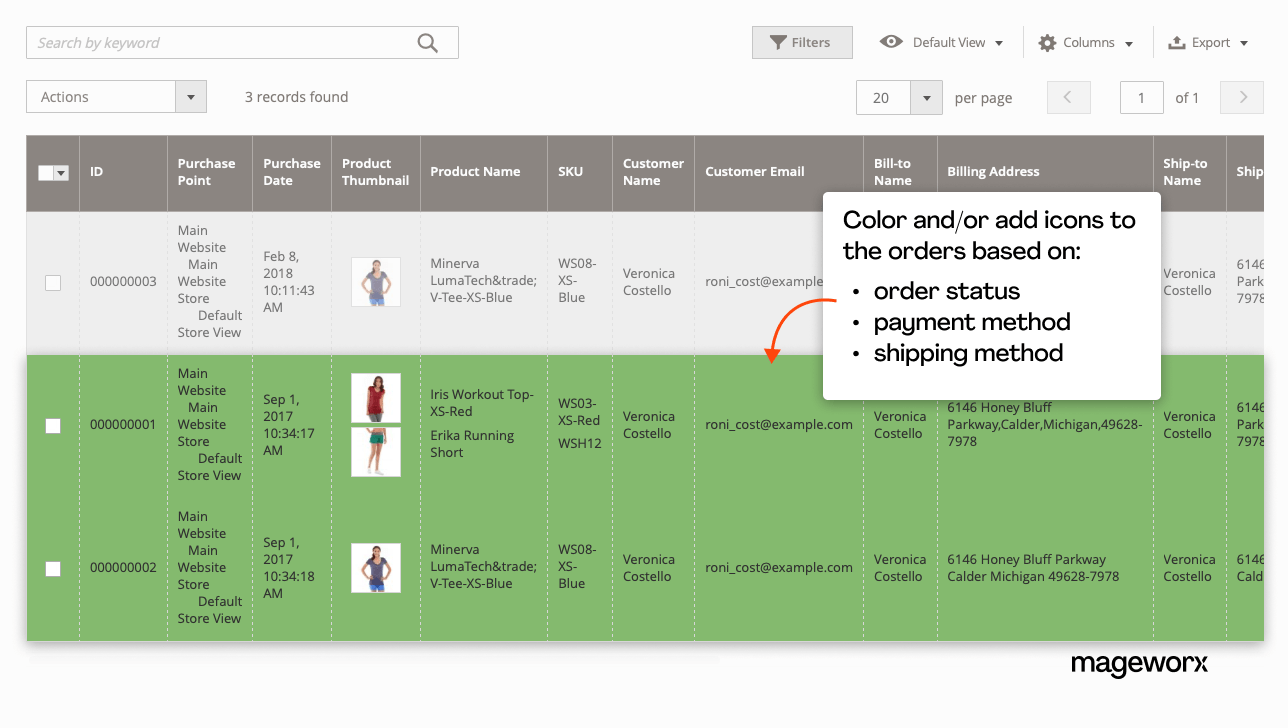This screenshot has height=728, width=1288.
Task: Expand the select-all checkbox dropdown arrow
Action: click(x=60, y=172)
